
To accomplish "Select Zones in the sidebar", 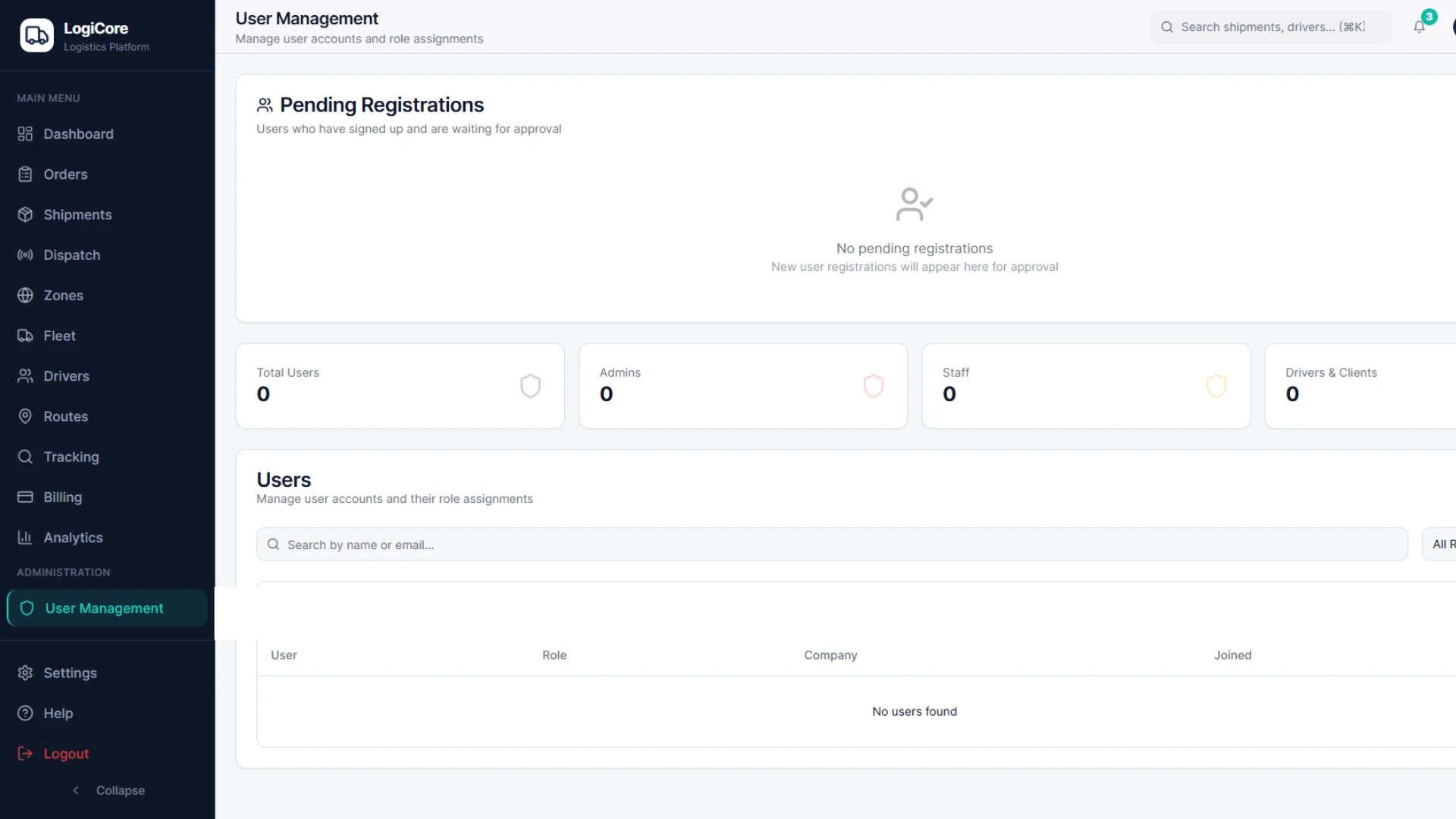I will (x=108, y=295).
